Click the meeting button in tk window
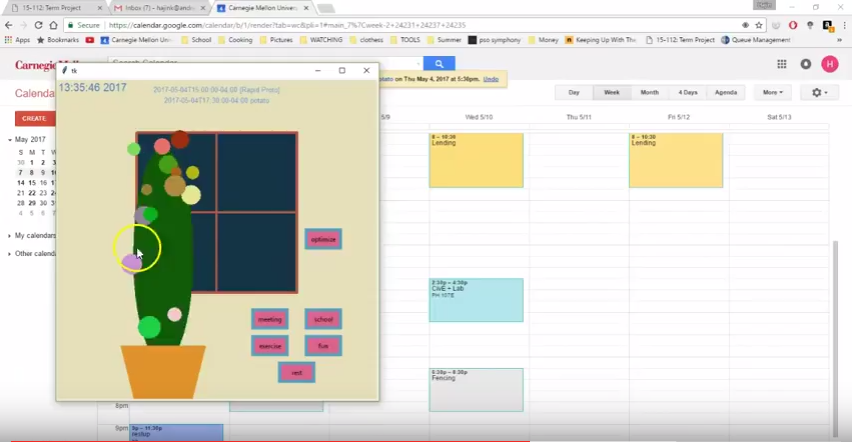Viewport: 852px width, 442px height. (270, 319)
